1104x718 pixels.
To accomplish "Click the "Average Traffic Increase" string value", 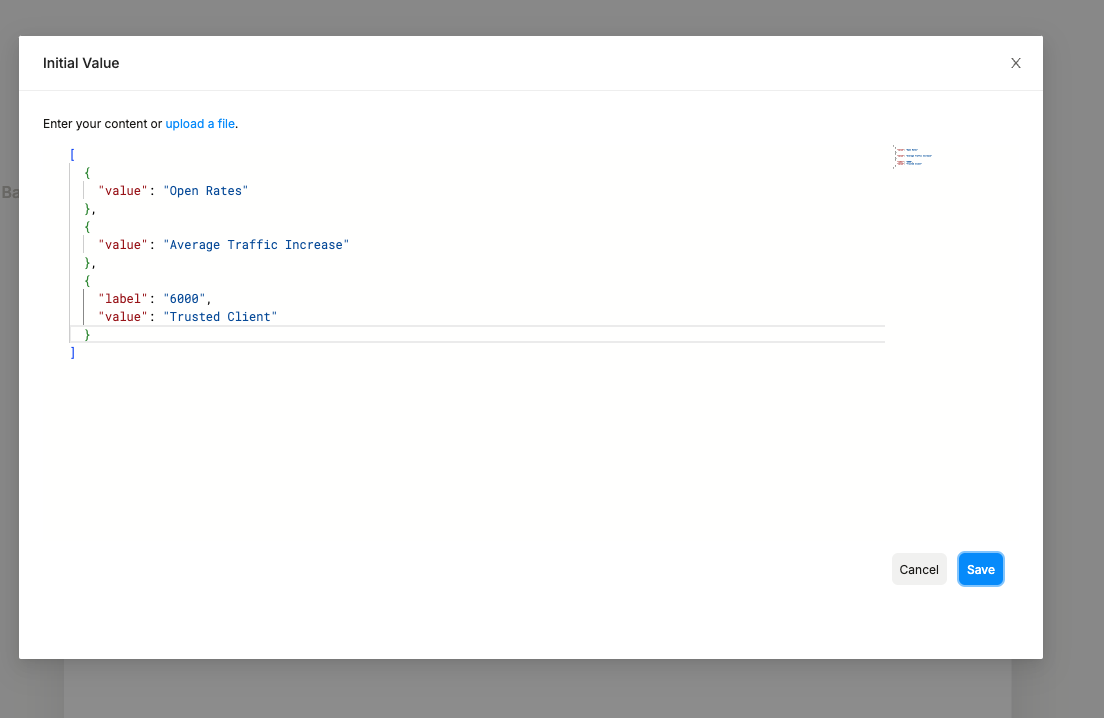I will [x=256, y=245].
